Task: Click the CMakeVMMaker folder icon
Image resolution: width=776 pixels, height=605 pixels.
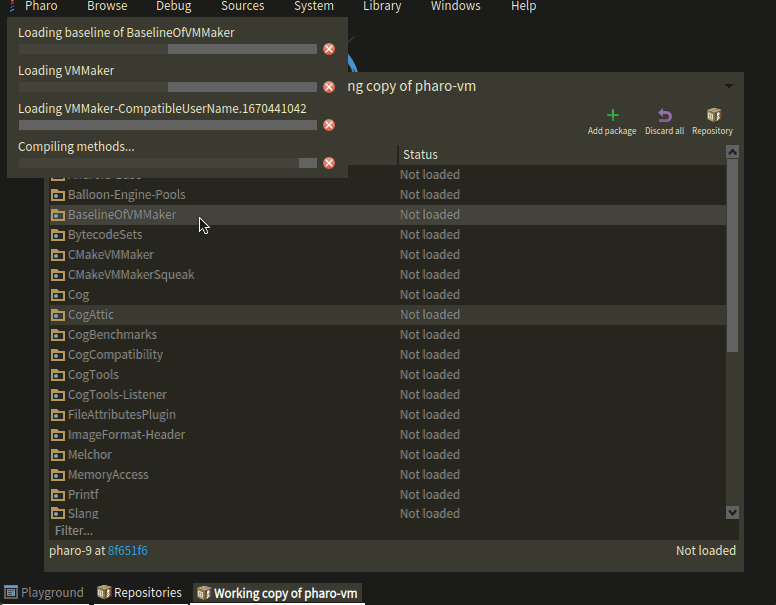Action: pyautogui.click(x=58, y=255)
